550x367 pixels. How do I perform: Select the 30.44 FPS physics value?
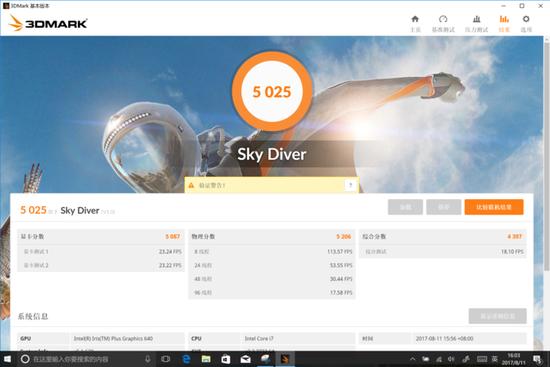point(341,279)
